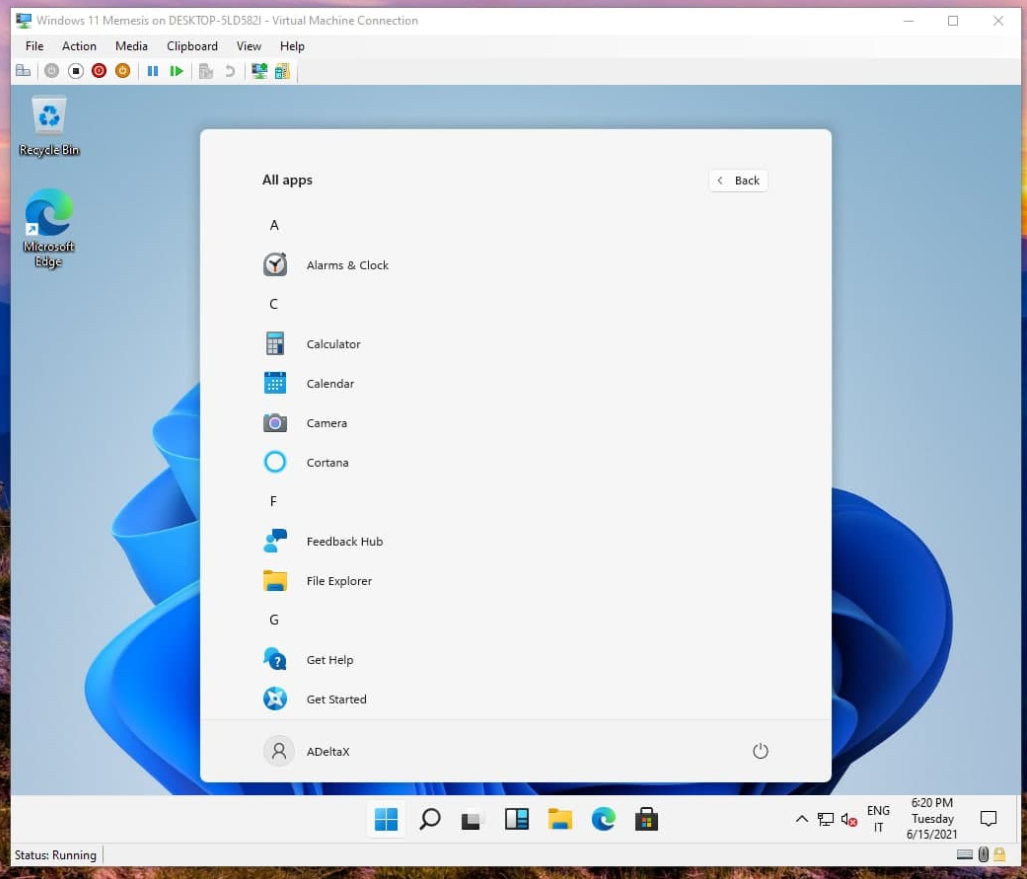Click the muted volume tray icon
This screenshot has height=879, width=1027.
point(849,819)
